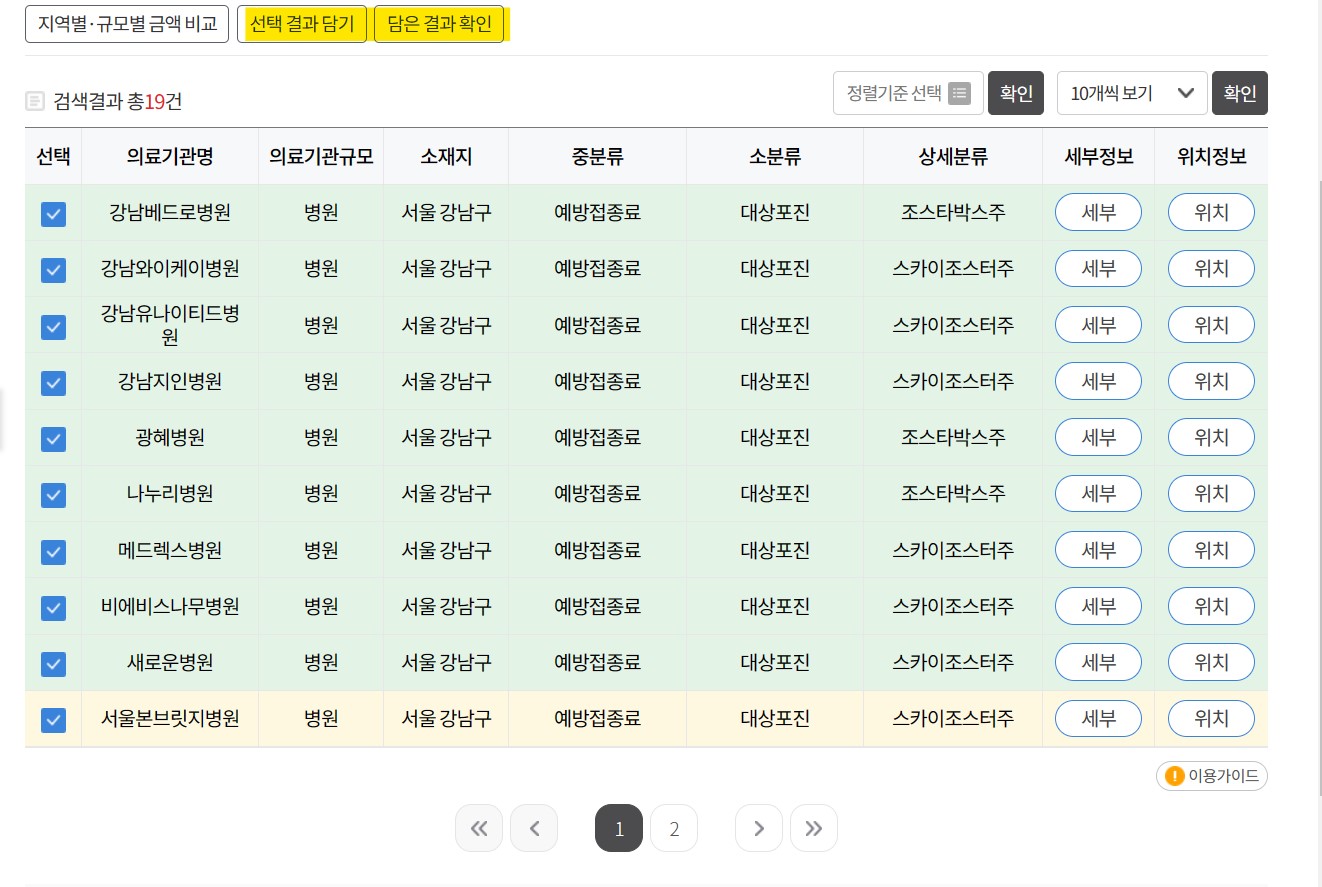The image size is (1322, 887).
Task: Expand the view-count chevron arrow
Action: (1186, 93)
